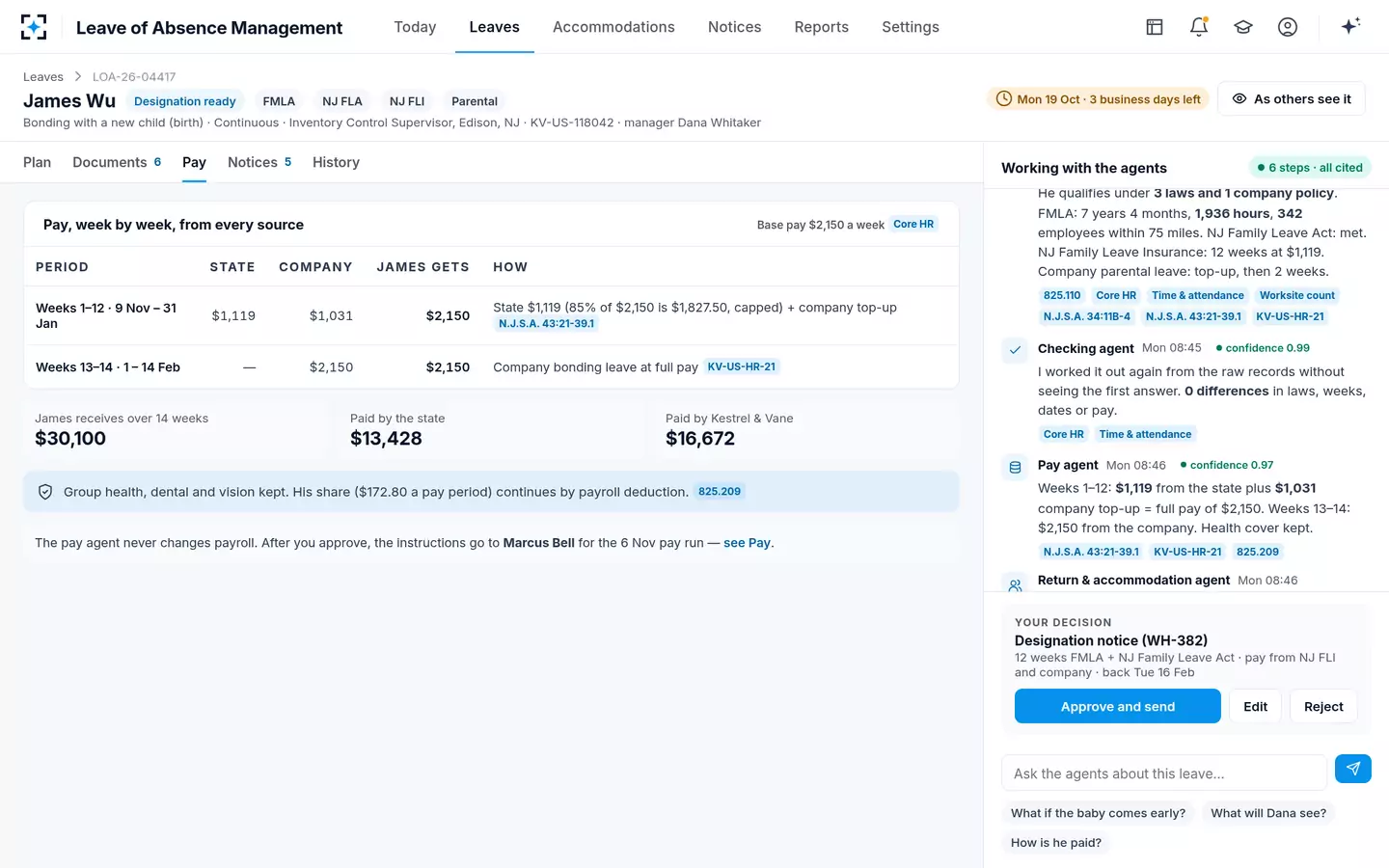Open the user profile icon
Viewport: 1389px width, 868px height.
[x=1288, y=27]
